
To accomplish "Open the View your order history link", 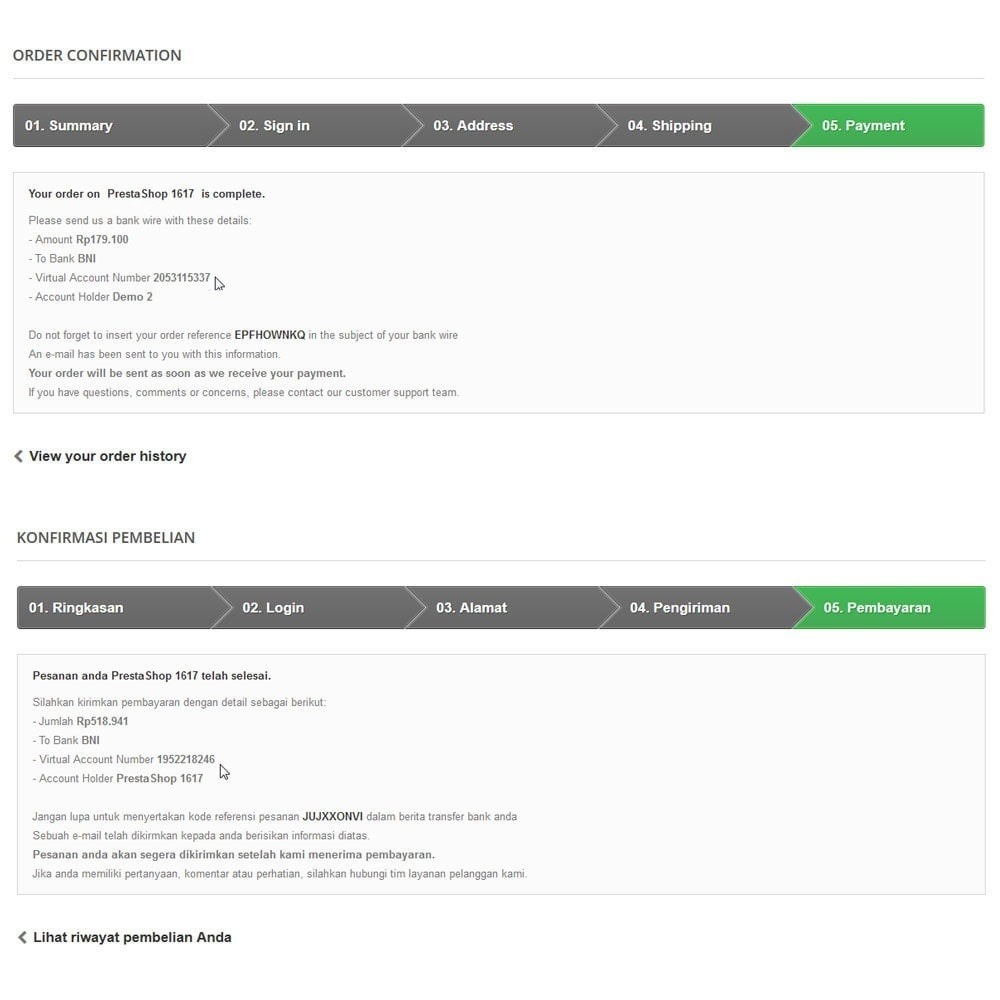I will tap(107, 456).
